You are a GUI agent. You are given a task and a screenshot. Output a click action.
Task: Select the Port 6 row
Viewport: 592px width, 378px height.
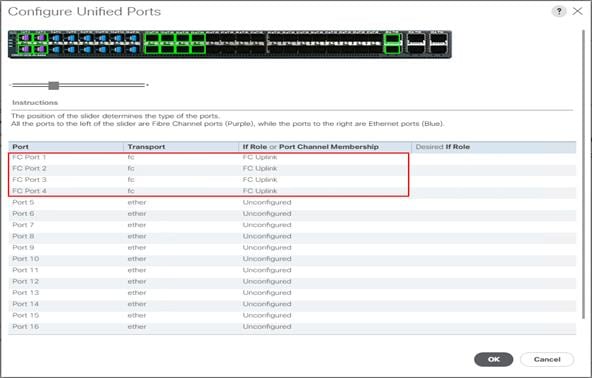pos(292,214)
